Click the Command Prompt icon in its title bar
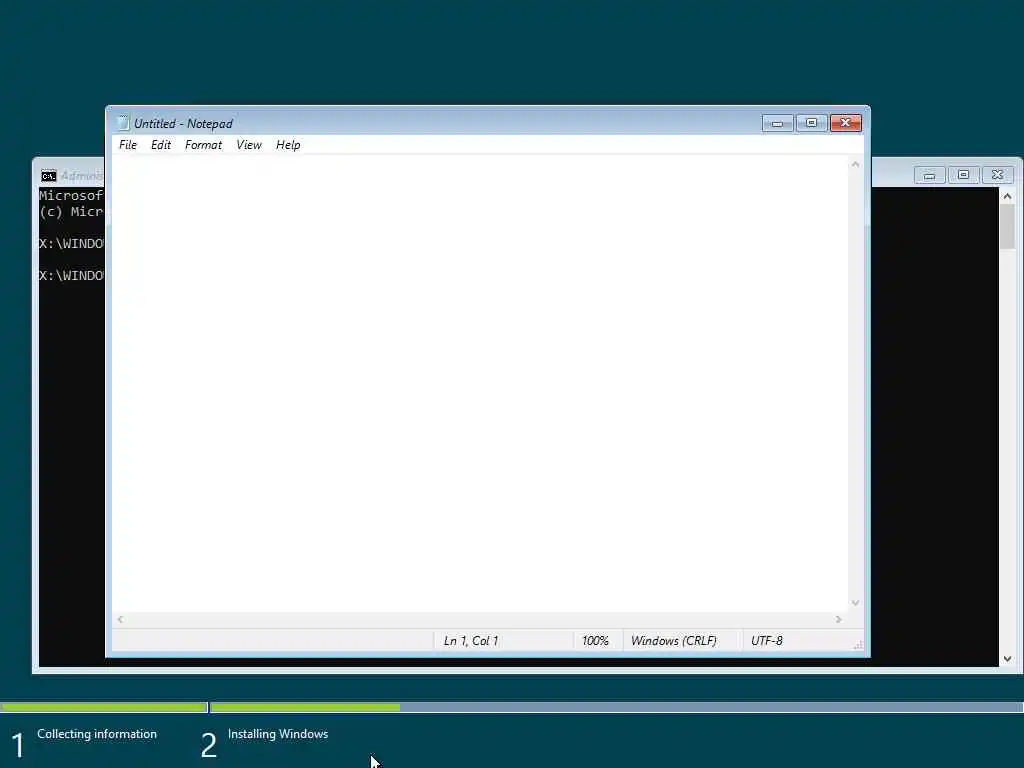 pos(48,176)
